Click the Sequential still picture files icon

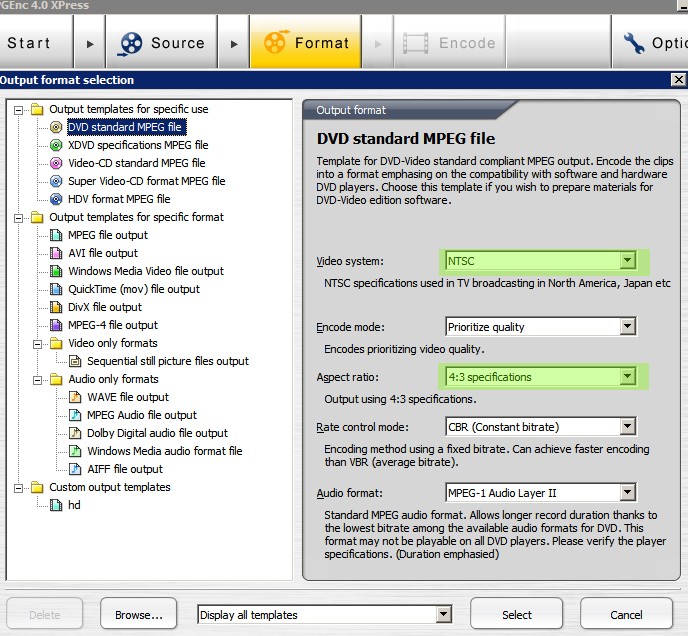(x=75, y=361)
